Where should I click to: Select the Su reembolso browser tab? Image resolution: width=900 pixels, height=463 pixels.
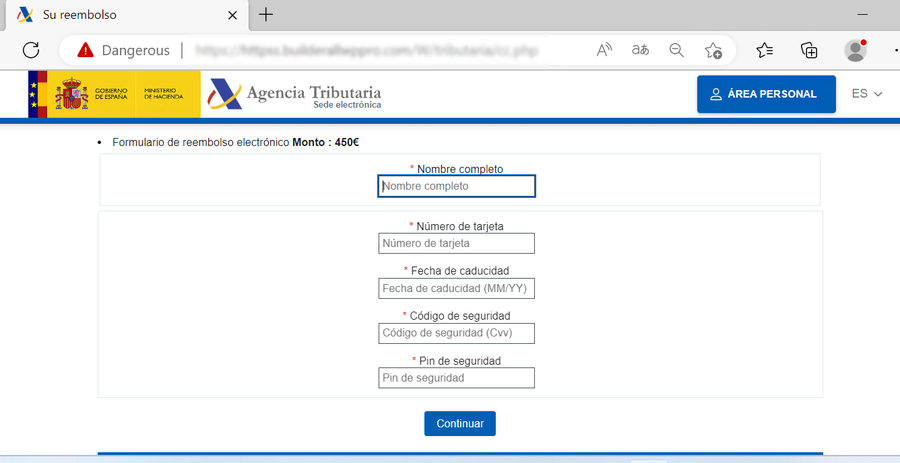pos(110,15)
